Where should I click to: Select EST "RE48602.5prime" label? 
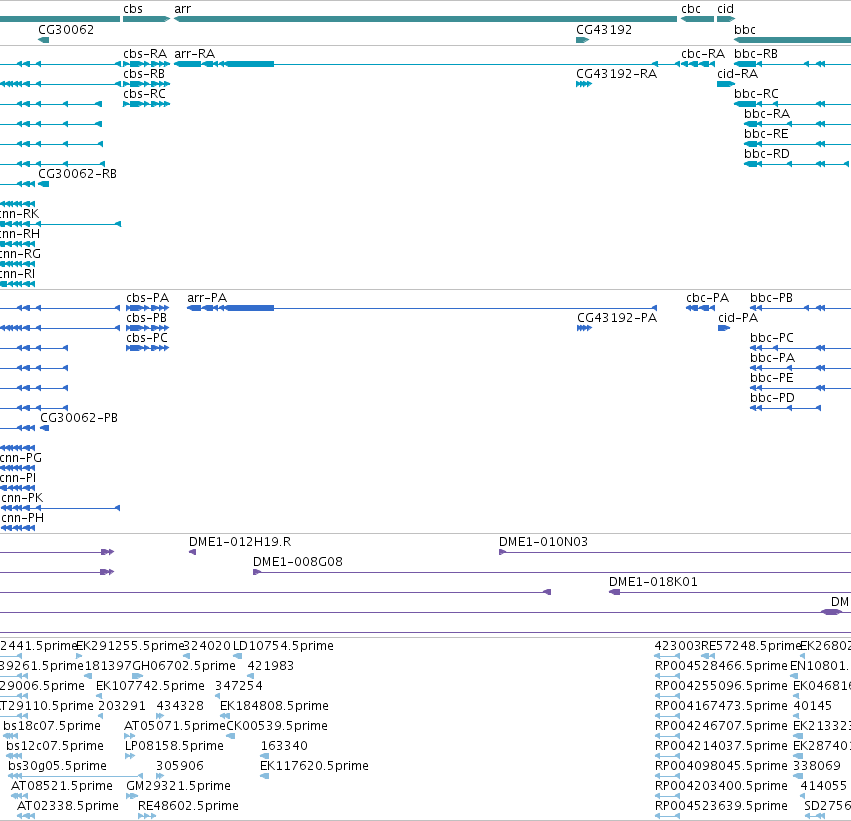tap(188, 806)
